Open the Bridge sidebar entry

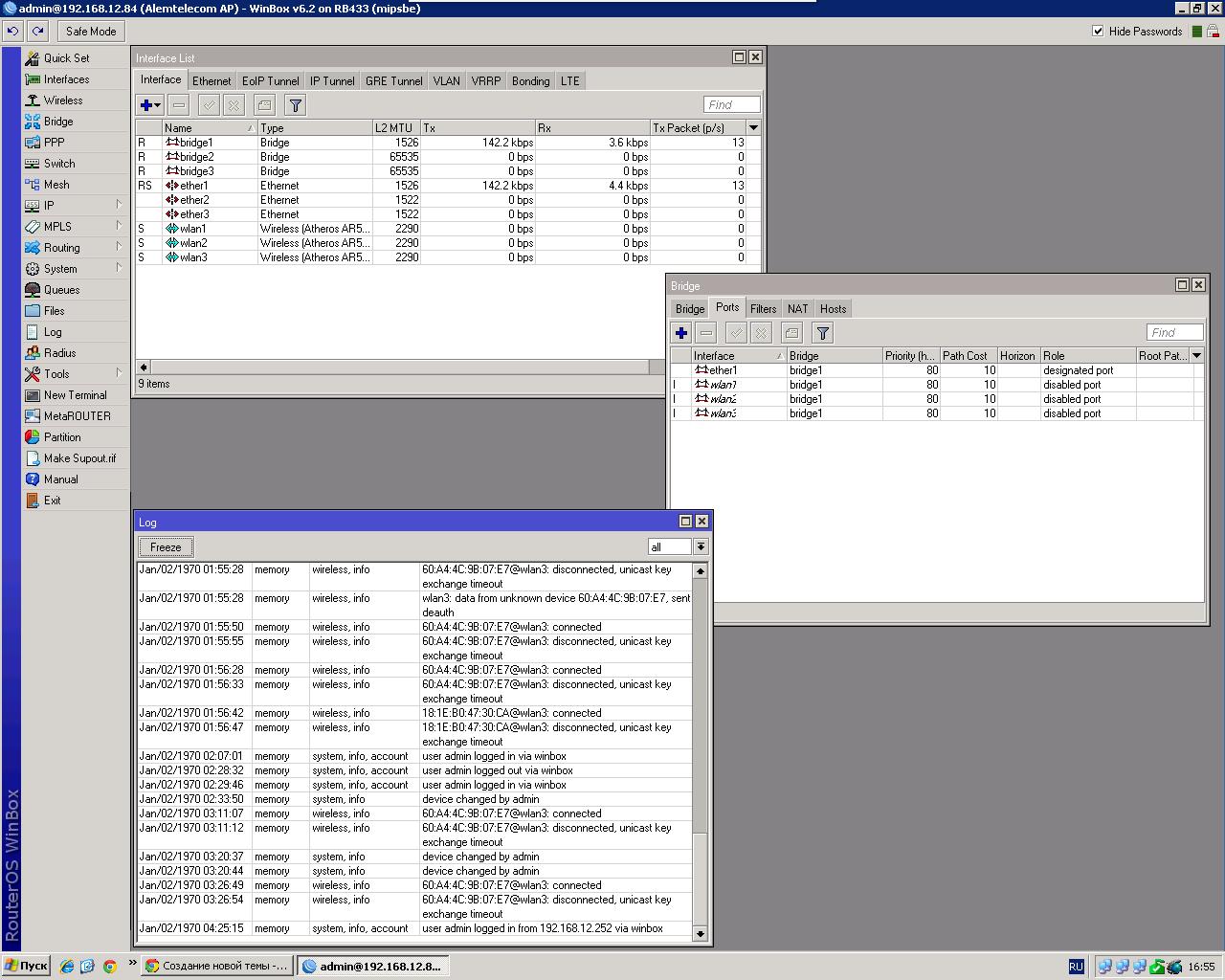58,122
